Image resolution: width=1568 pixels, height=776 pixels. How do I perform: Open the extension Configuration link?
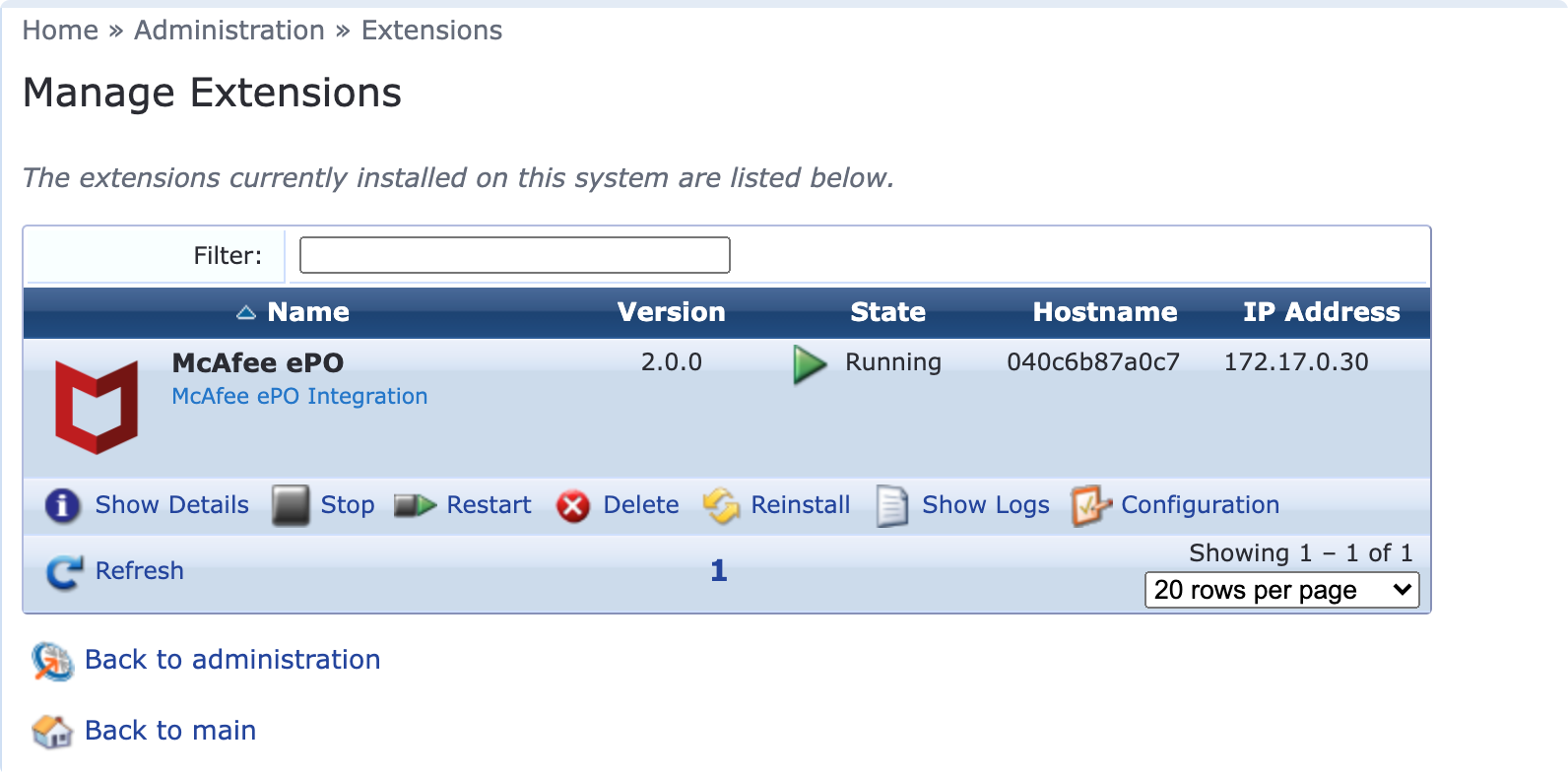[1201, 505]
